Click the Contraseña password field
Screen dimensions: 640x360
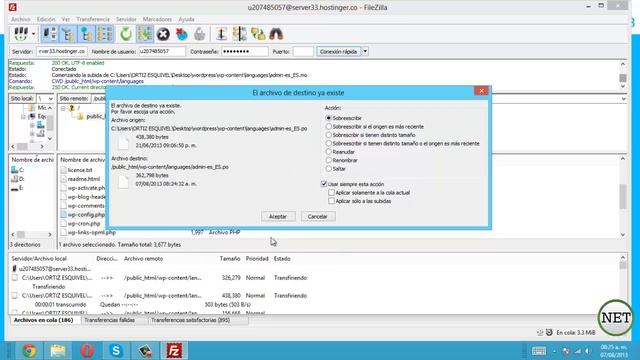[244, 51]
